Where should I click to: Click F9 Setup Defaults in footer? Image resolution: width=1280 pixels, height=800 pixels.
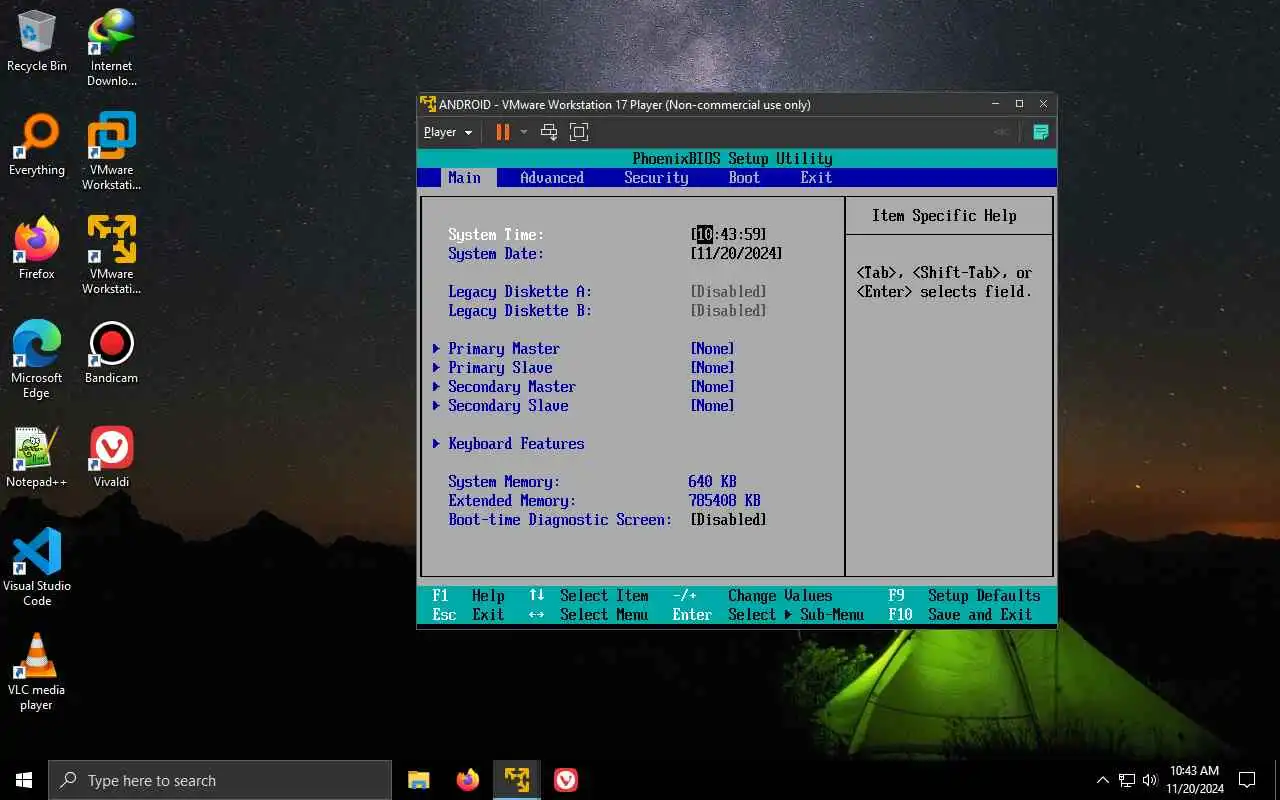coord(964,595)
